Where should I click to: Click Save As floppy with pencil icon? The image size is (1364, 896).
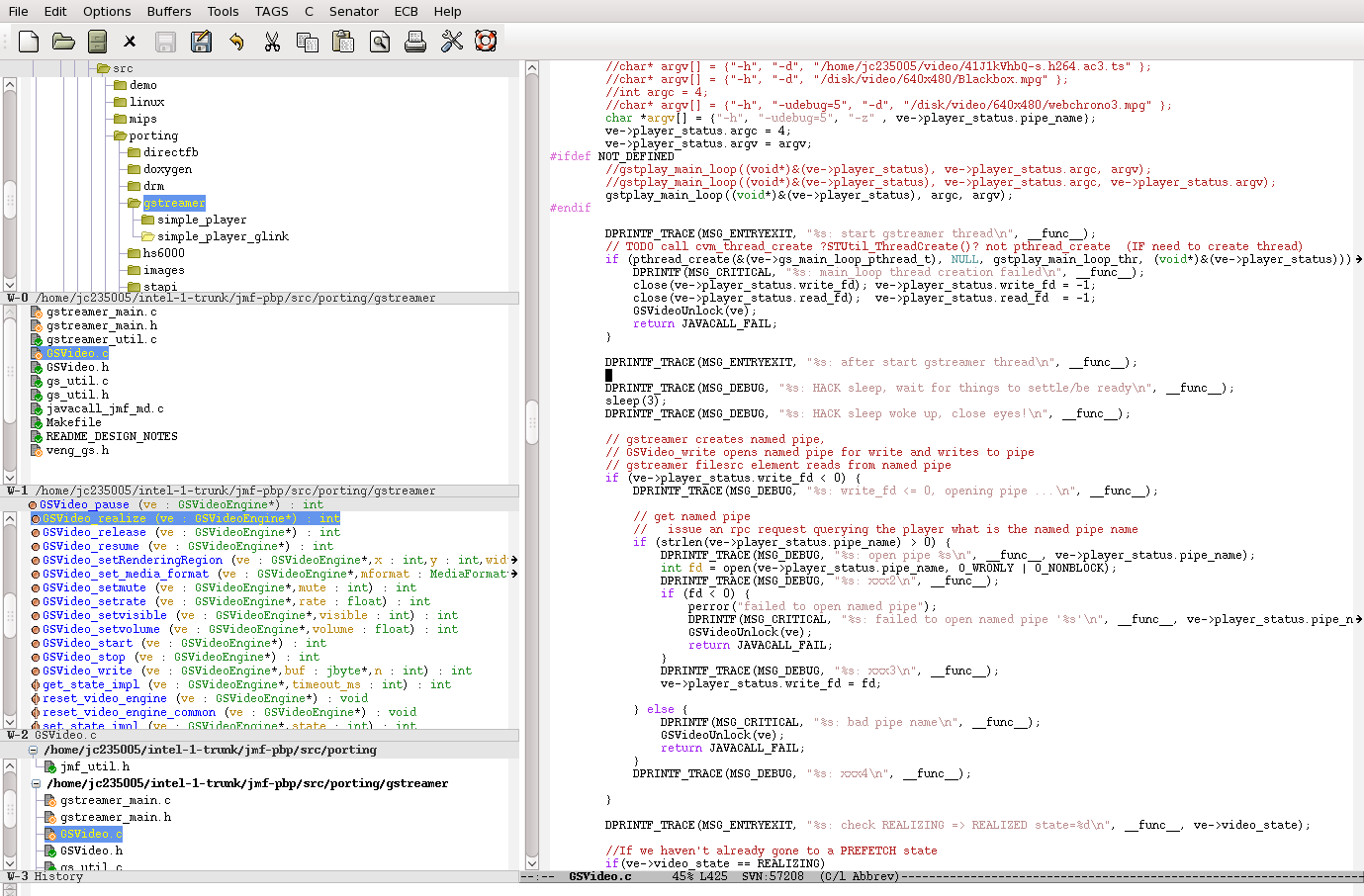(201, 41)
